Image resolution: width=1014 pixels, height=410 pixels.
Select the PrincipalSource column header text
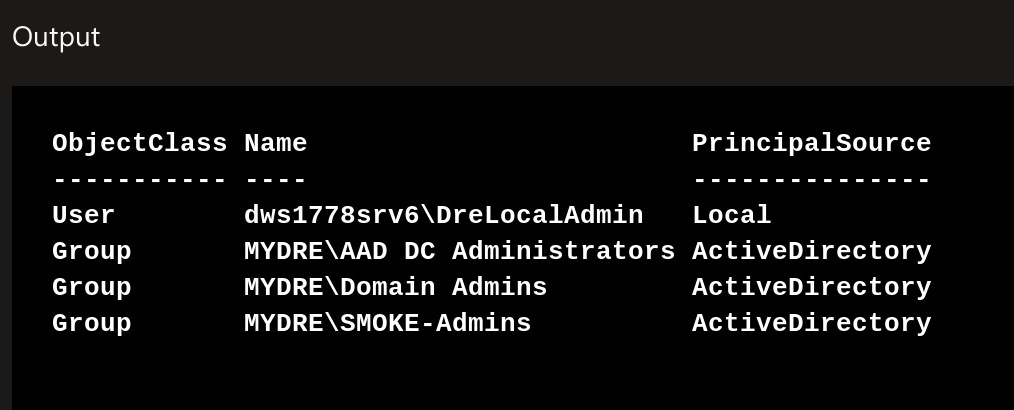pyautogui.click(x=812, y=144)
